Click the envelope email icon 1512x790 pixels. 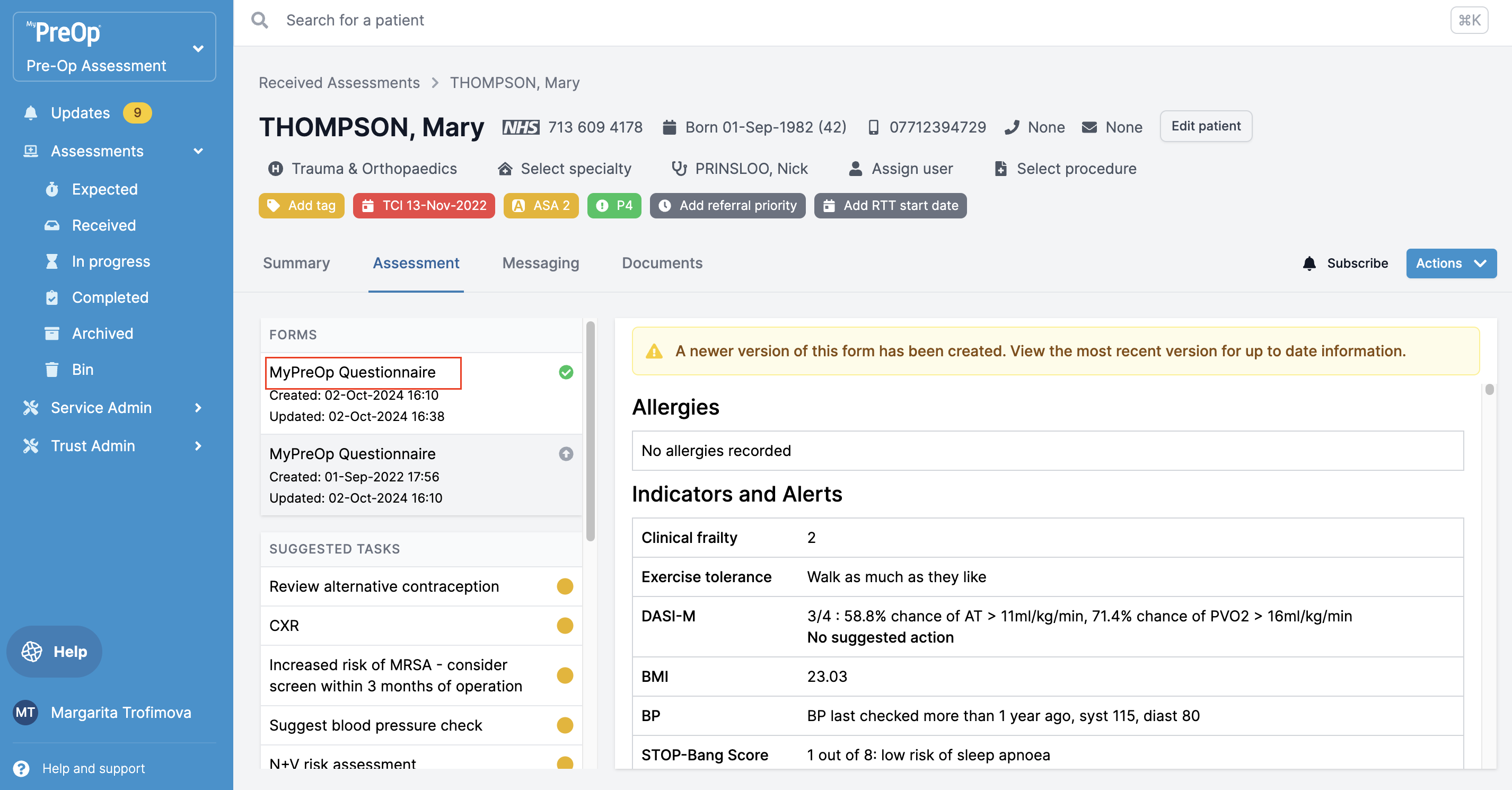[1089, 127]
